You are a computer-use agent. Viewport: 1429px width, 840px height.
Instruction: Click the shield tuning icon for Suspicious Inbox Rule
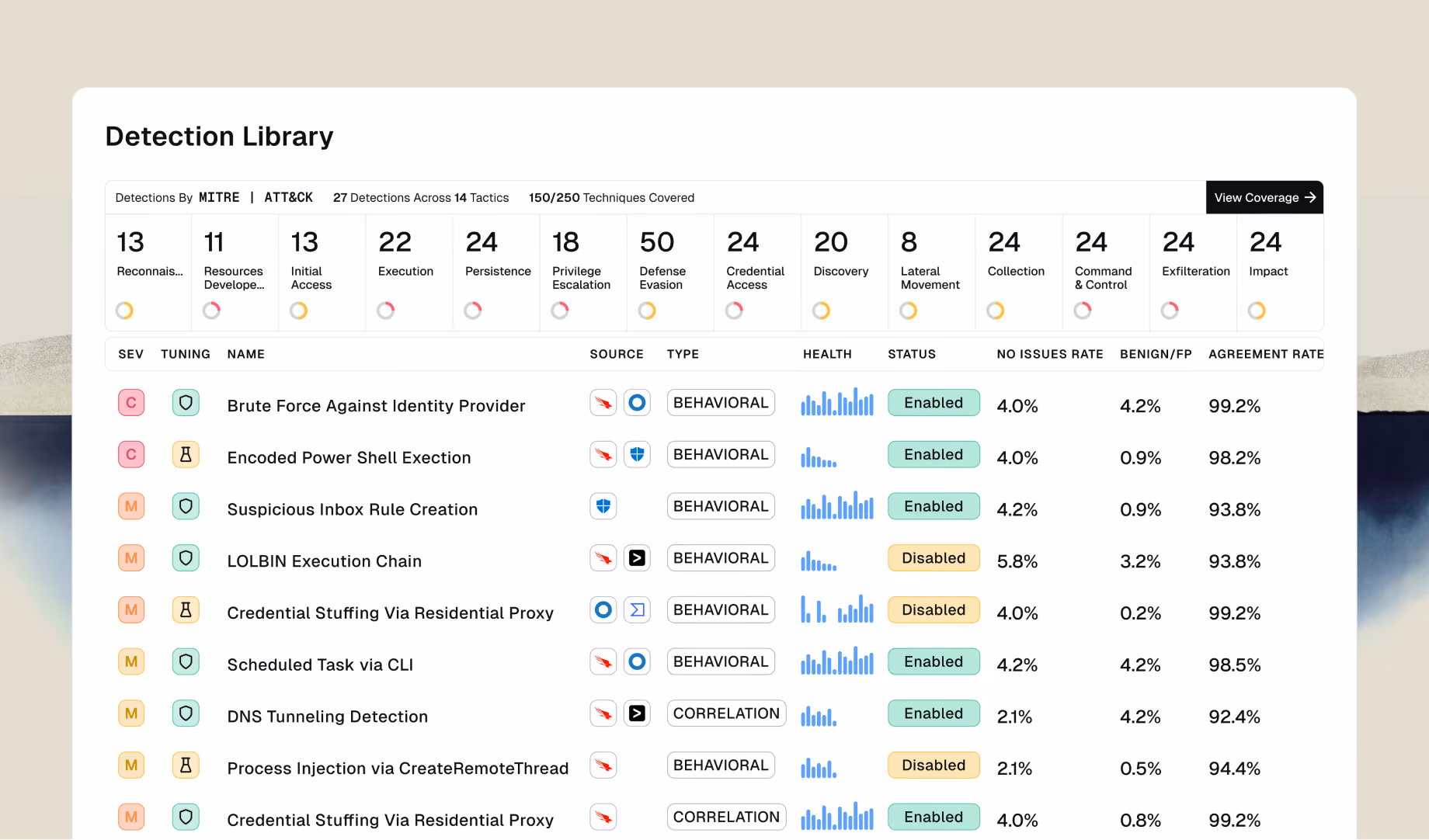pyautogui.click(x=186, y=506)
